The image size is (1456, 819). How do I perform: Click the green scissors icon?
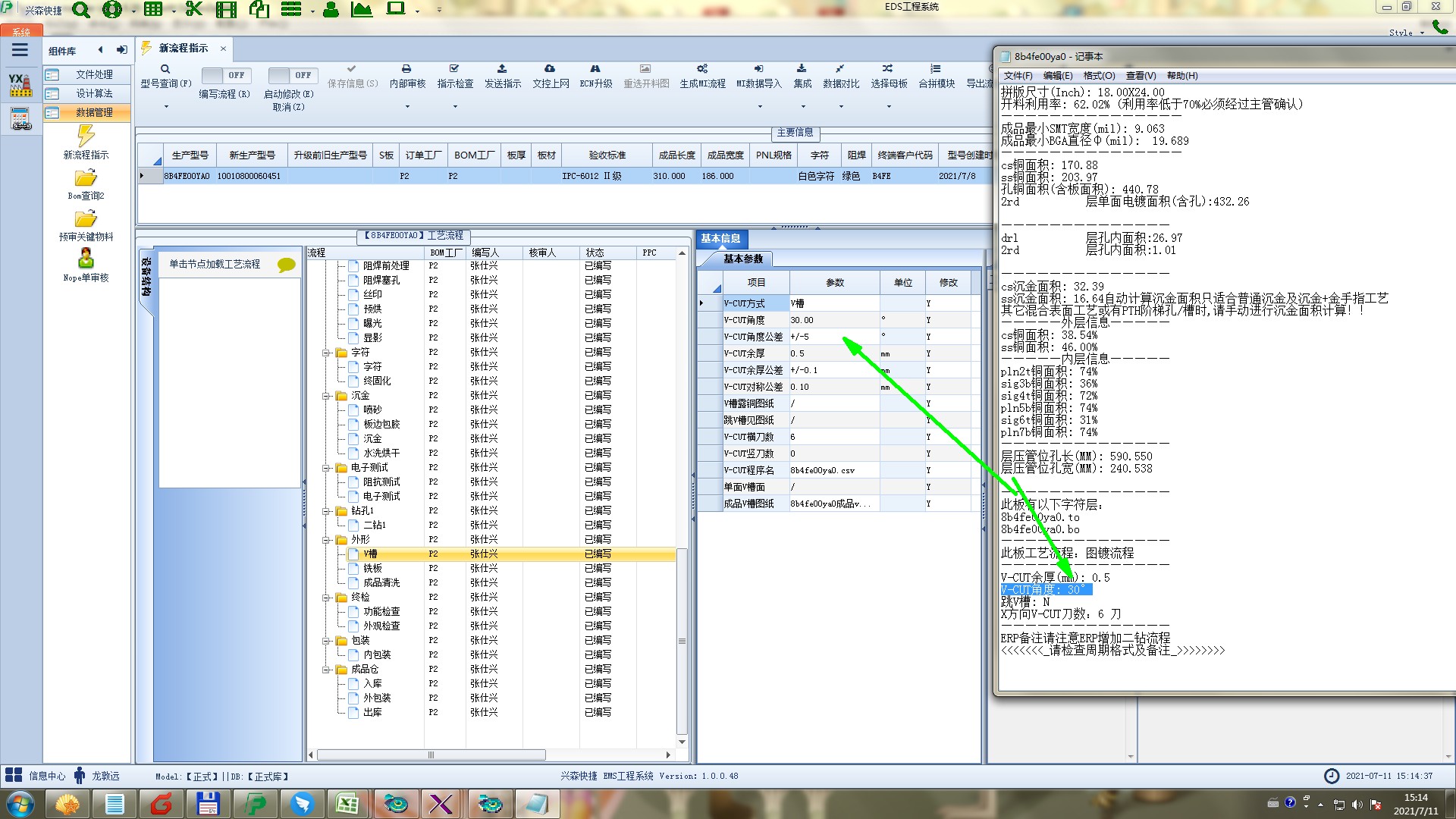click(194, 9)
